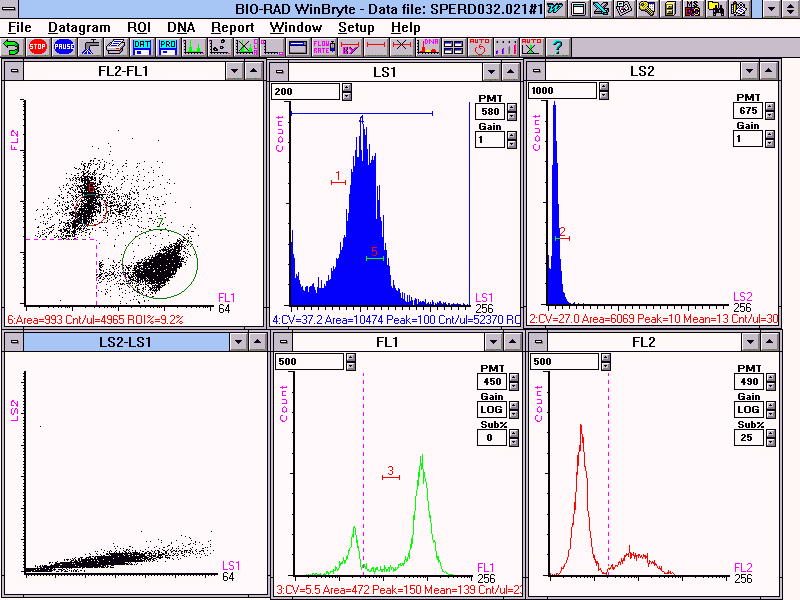Click the AUTO rotate red arrow icon

[x=480, y=47]
